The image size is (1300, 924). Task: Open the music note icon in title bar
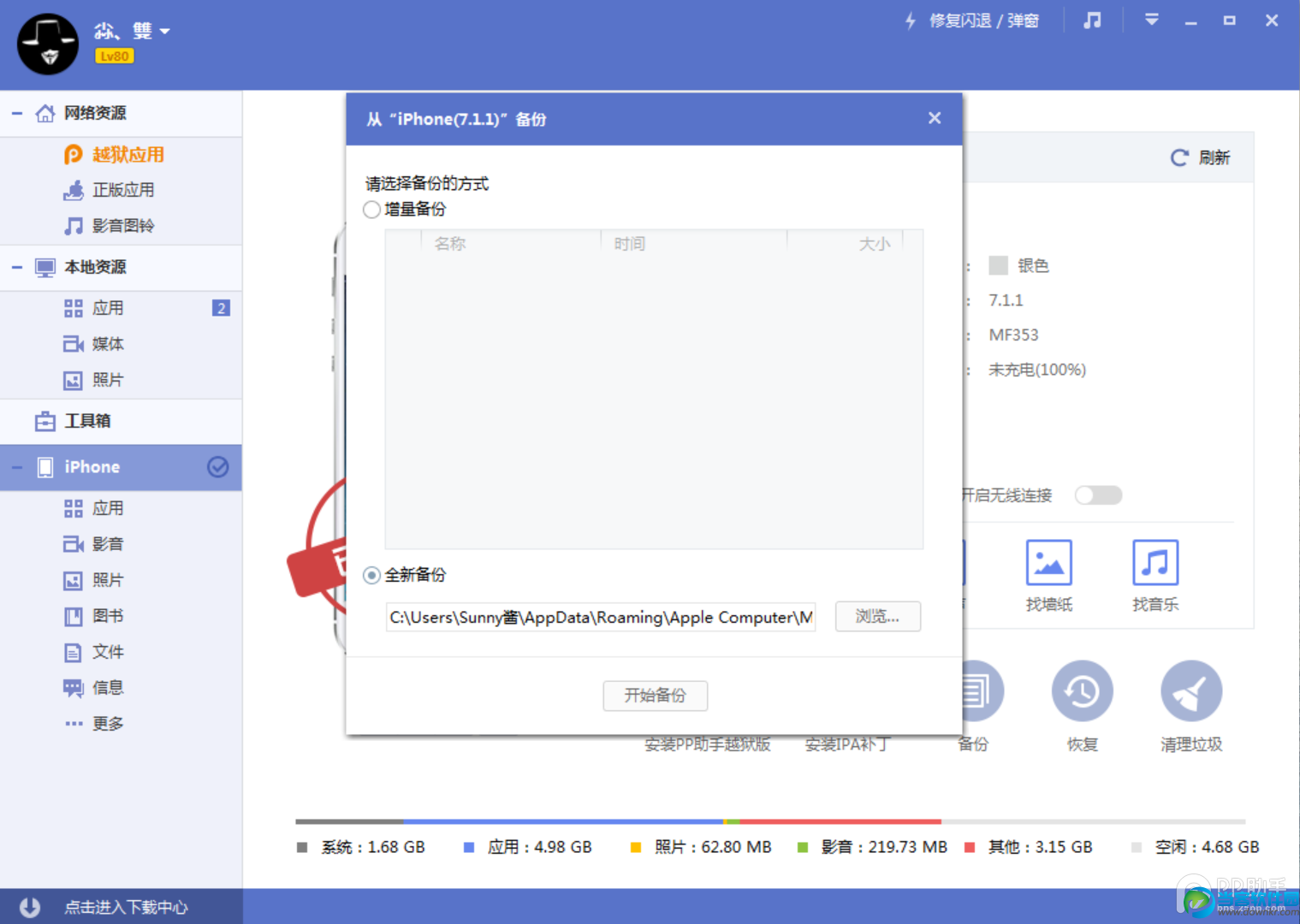point(1093,20)
